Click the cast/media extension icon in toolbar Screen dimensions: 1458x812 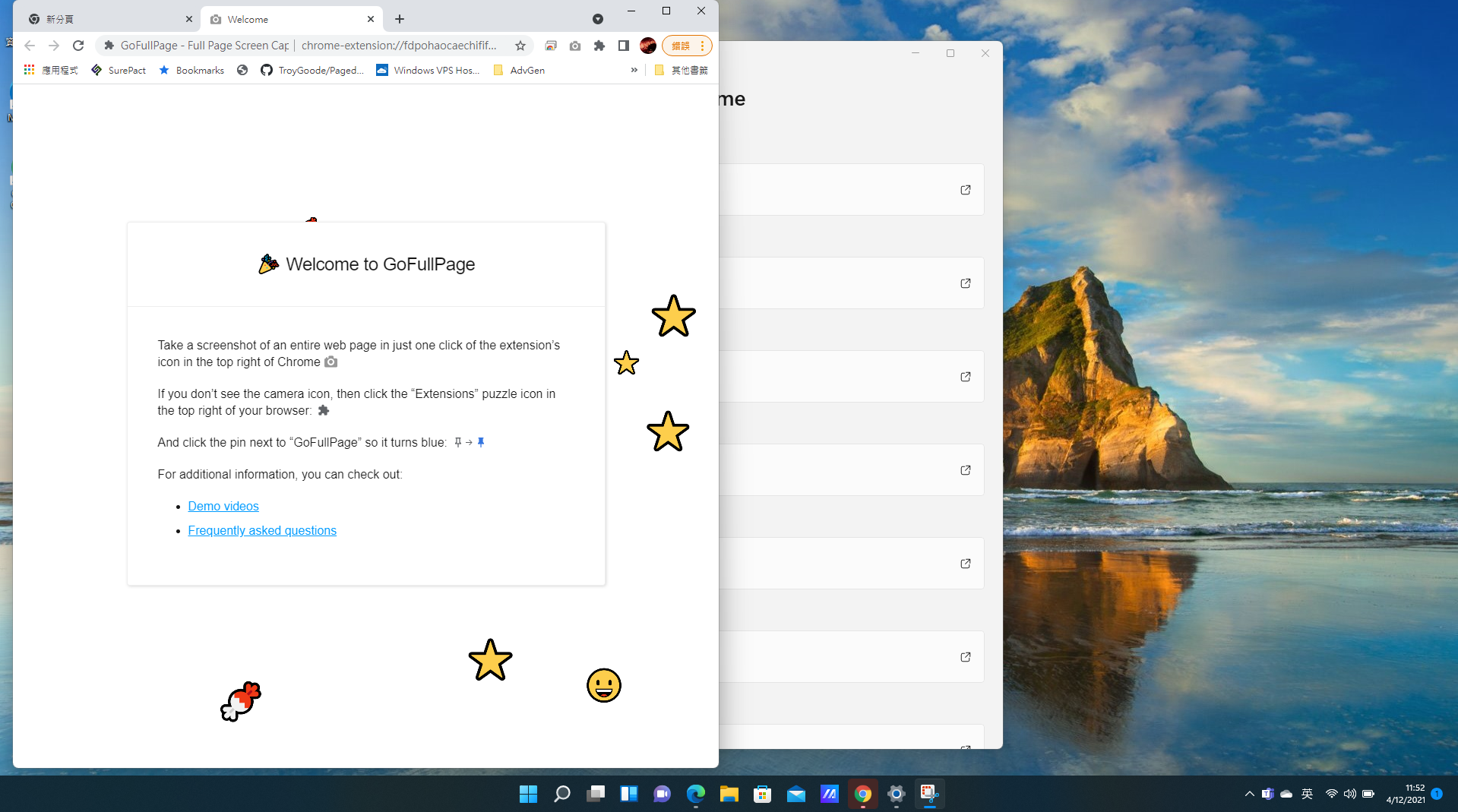pos(551,46)
